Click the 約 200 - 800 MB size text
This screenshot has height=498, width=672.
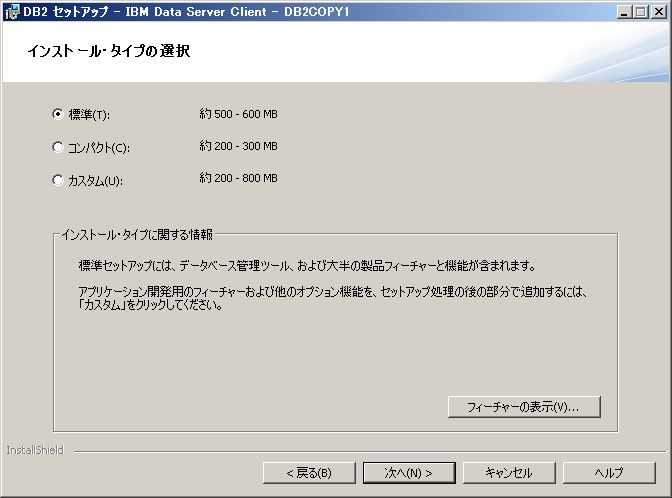[238, 178]
